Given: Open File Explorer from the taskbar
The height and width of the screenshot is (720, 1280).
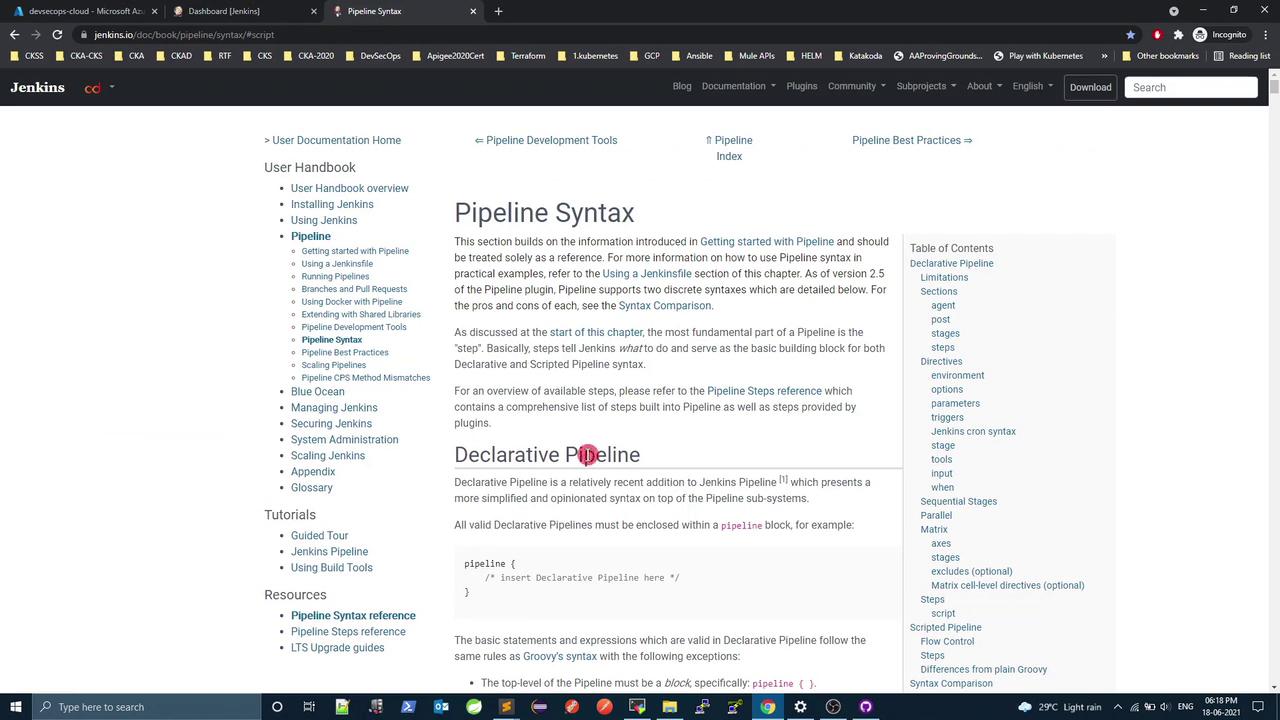Looking at the screenshot, I should pos(670,707).
